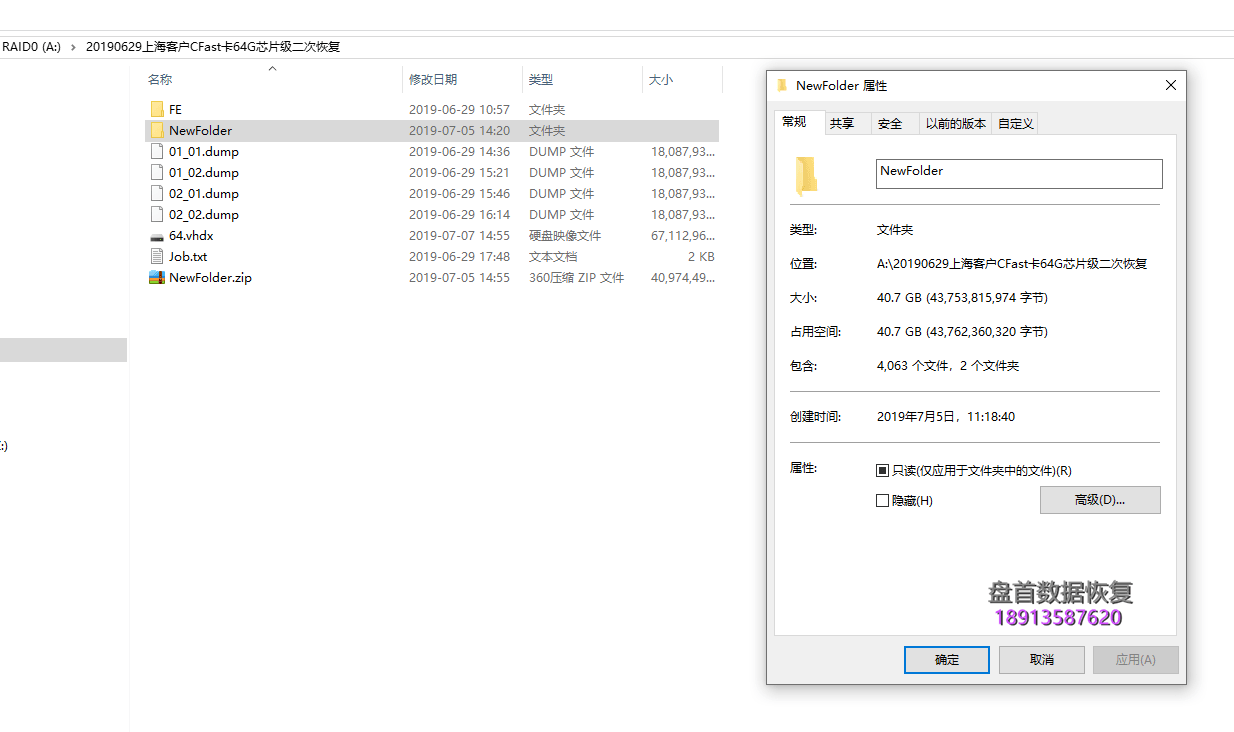Sort by the 类型 column header

point(541,79)
